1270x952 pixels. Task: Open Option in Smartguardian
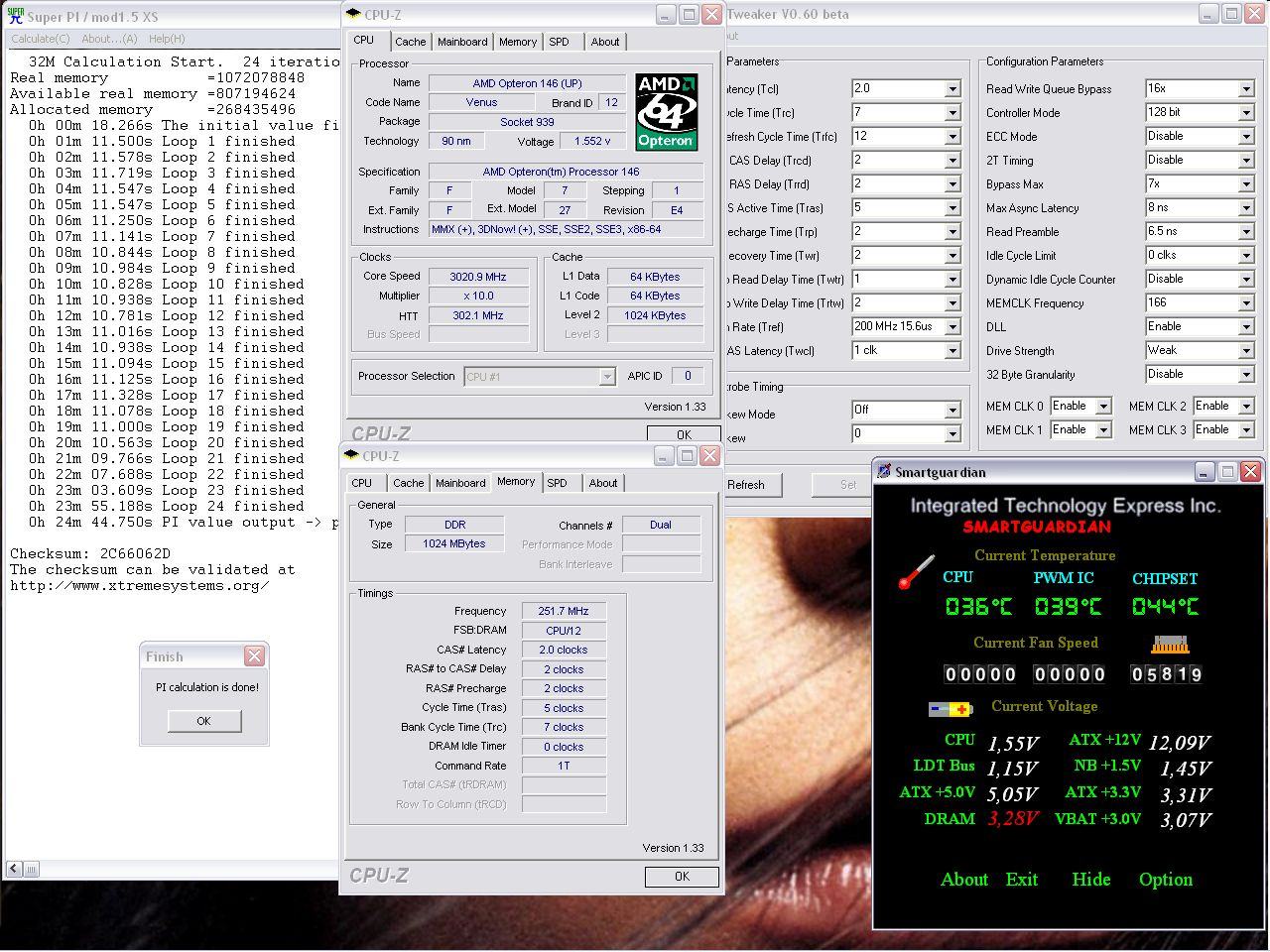[1166, 880]
